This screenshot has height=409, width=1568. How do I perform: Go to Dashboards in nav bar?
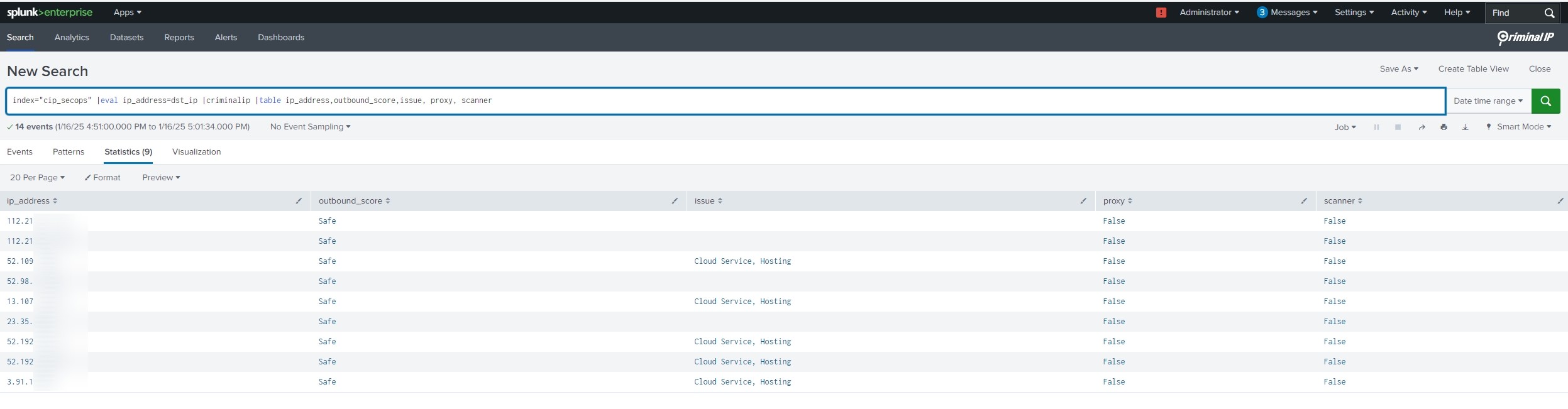click(x=281, y=38)
